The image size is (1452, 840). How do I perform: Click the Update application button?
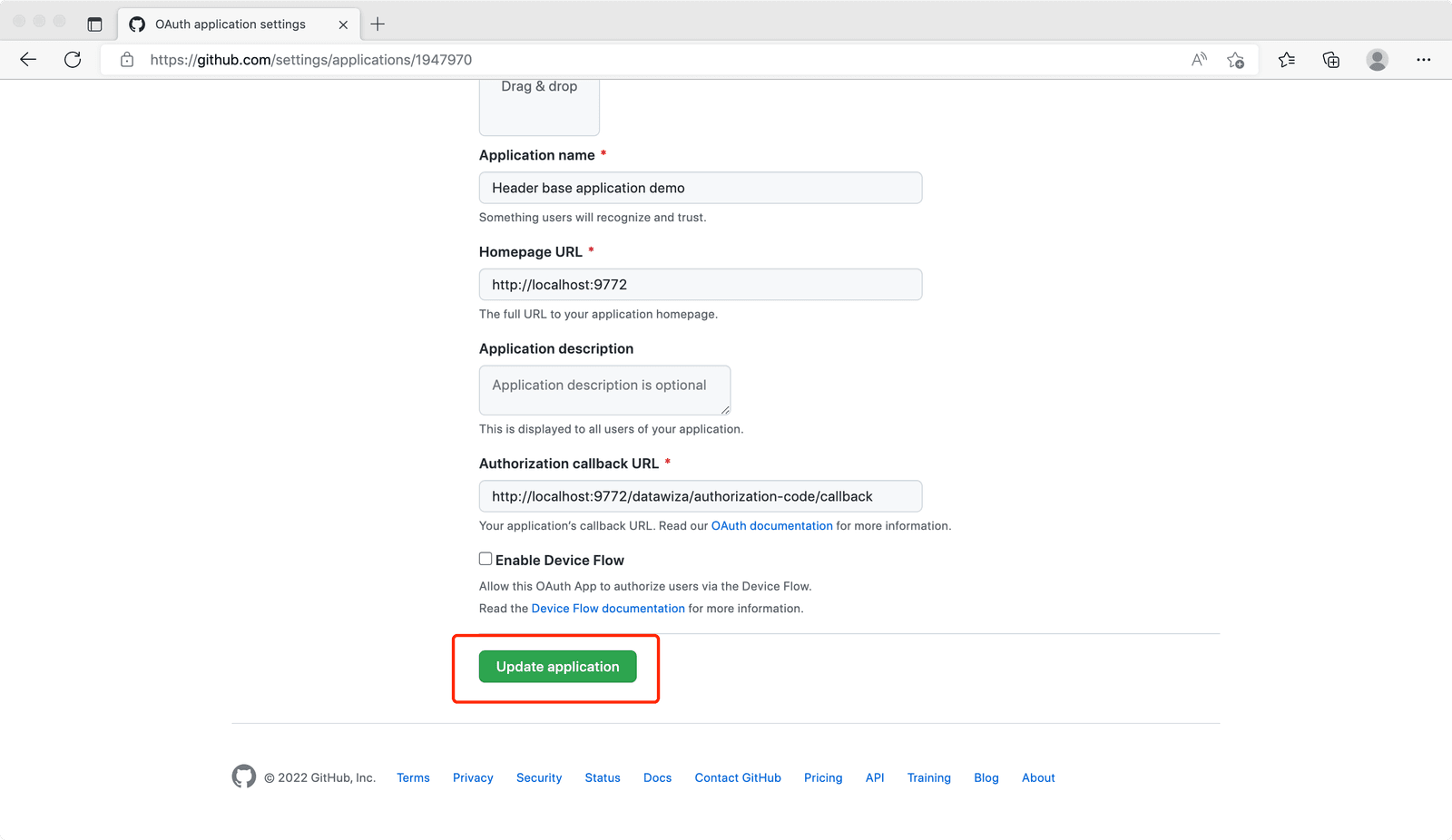pos(557,667)
